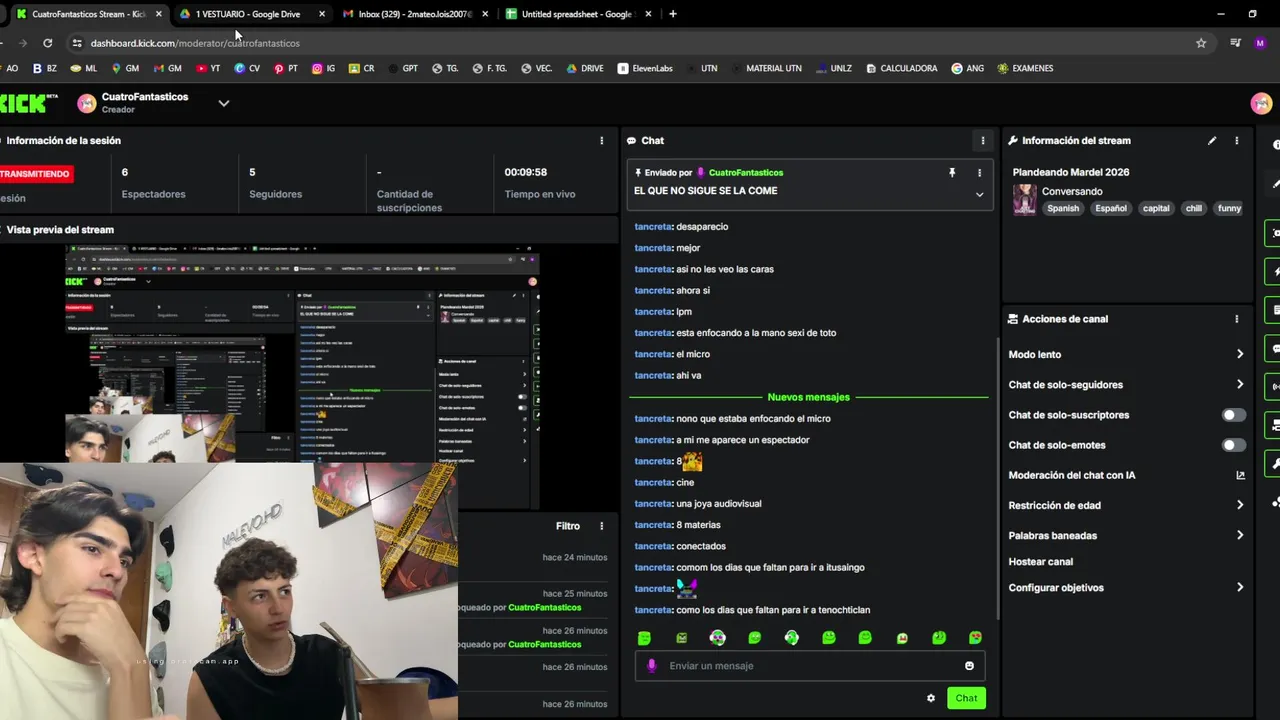This screenshot has width=1280, height=720.
Task: Click the 00:09:58 live time value
Action: click(526, 172)
